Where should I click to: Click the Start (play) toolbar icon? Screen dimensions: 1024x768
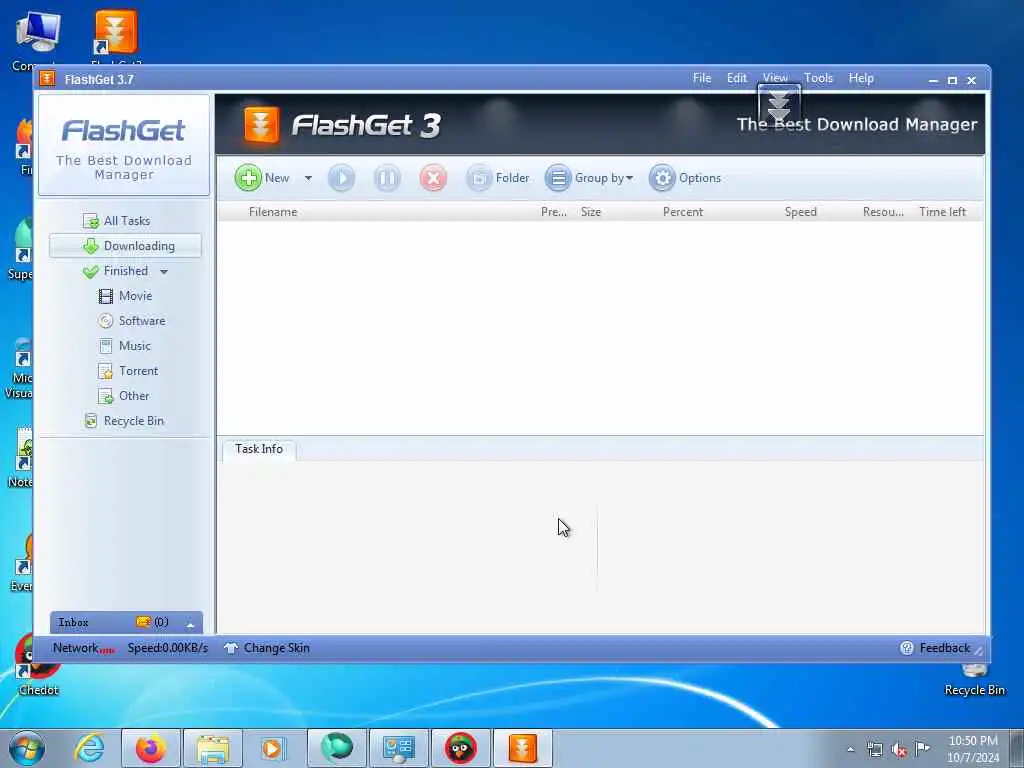(x=341, y=178)
